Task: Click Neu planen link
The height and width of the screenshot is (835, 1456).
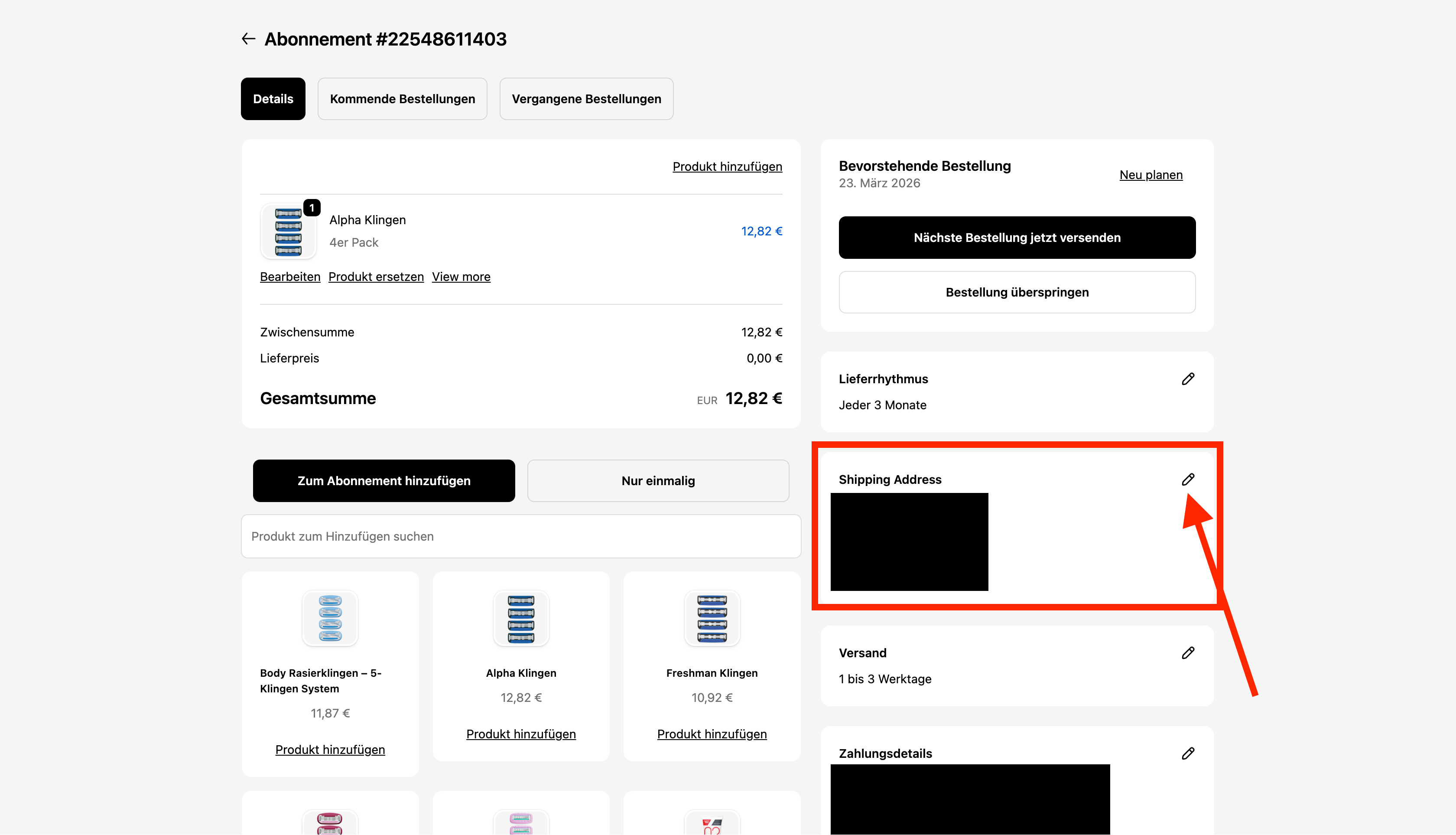Action: pyautogui.click(x=1150, y=175)
